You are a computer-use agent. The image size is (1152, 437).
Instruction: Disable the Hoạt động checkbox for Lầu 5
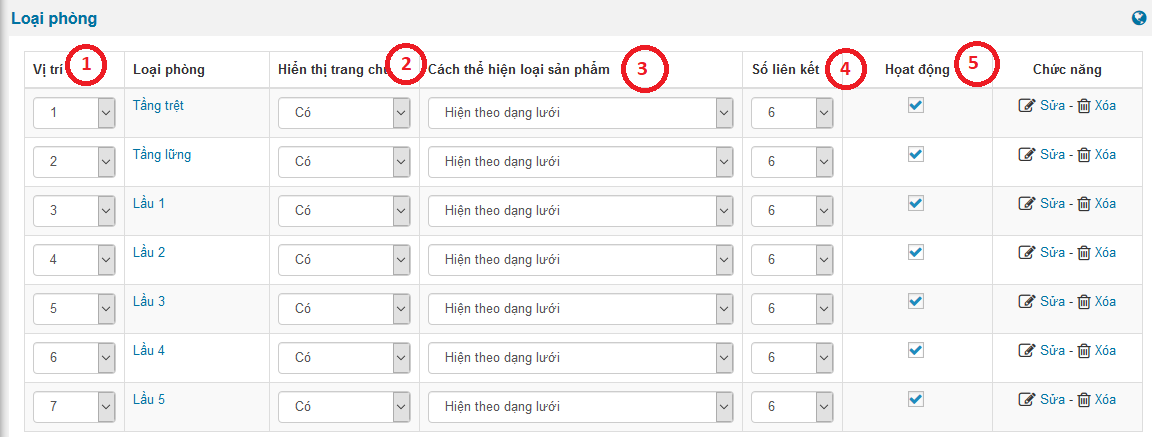click(x=916, y=399)
